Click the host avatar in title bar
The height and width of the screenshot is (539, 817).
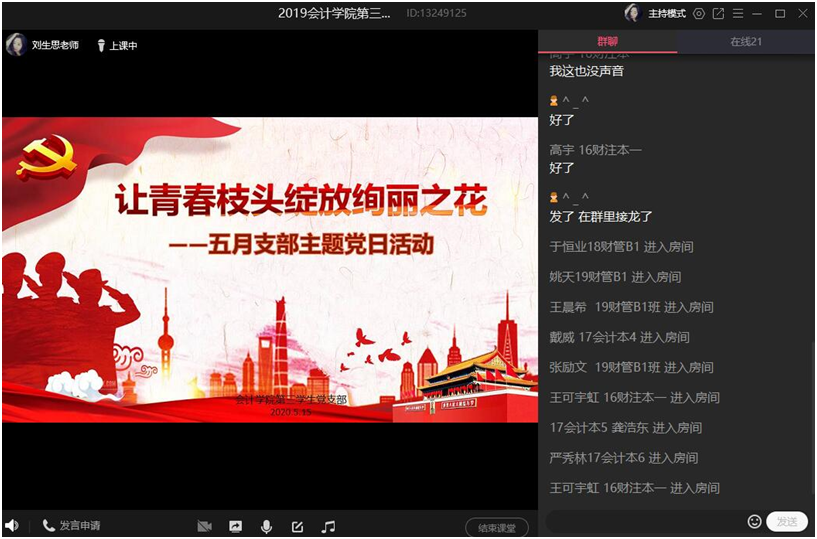(633, 13)
